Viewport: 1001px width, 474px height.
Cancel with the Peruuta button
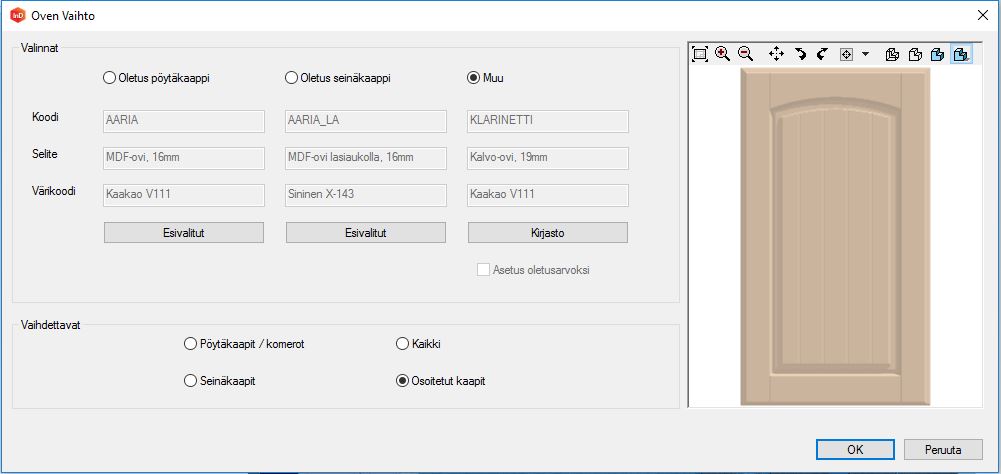[943, 449]
